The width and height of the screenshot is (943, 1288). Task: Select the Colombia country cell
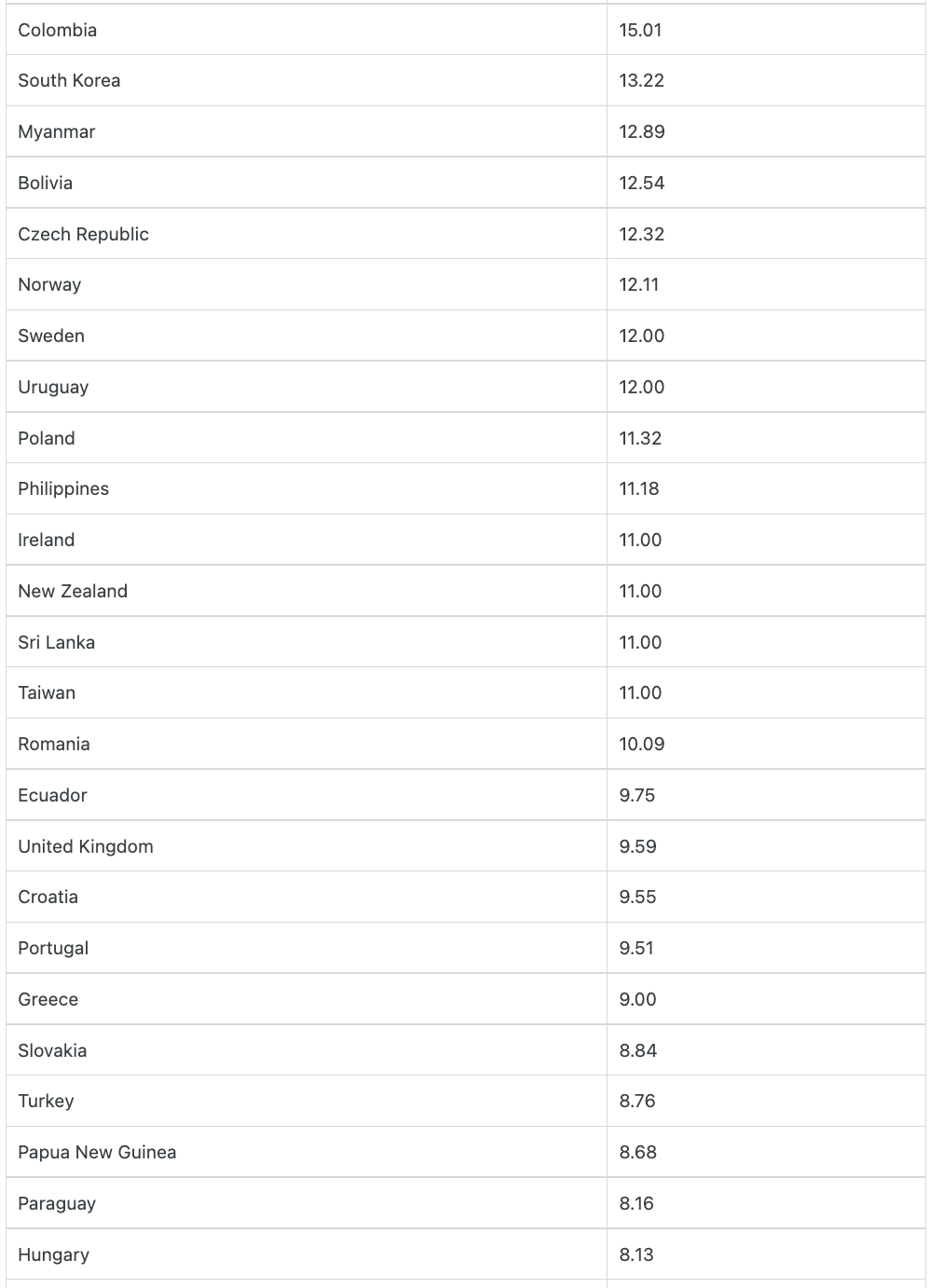coord(307,30)
